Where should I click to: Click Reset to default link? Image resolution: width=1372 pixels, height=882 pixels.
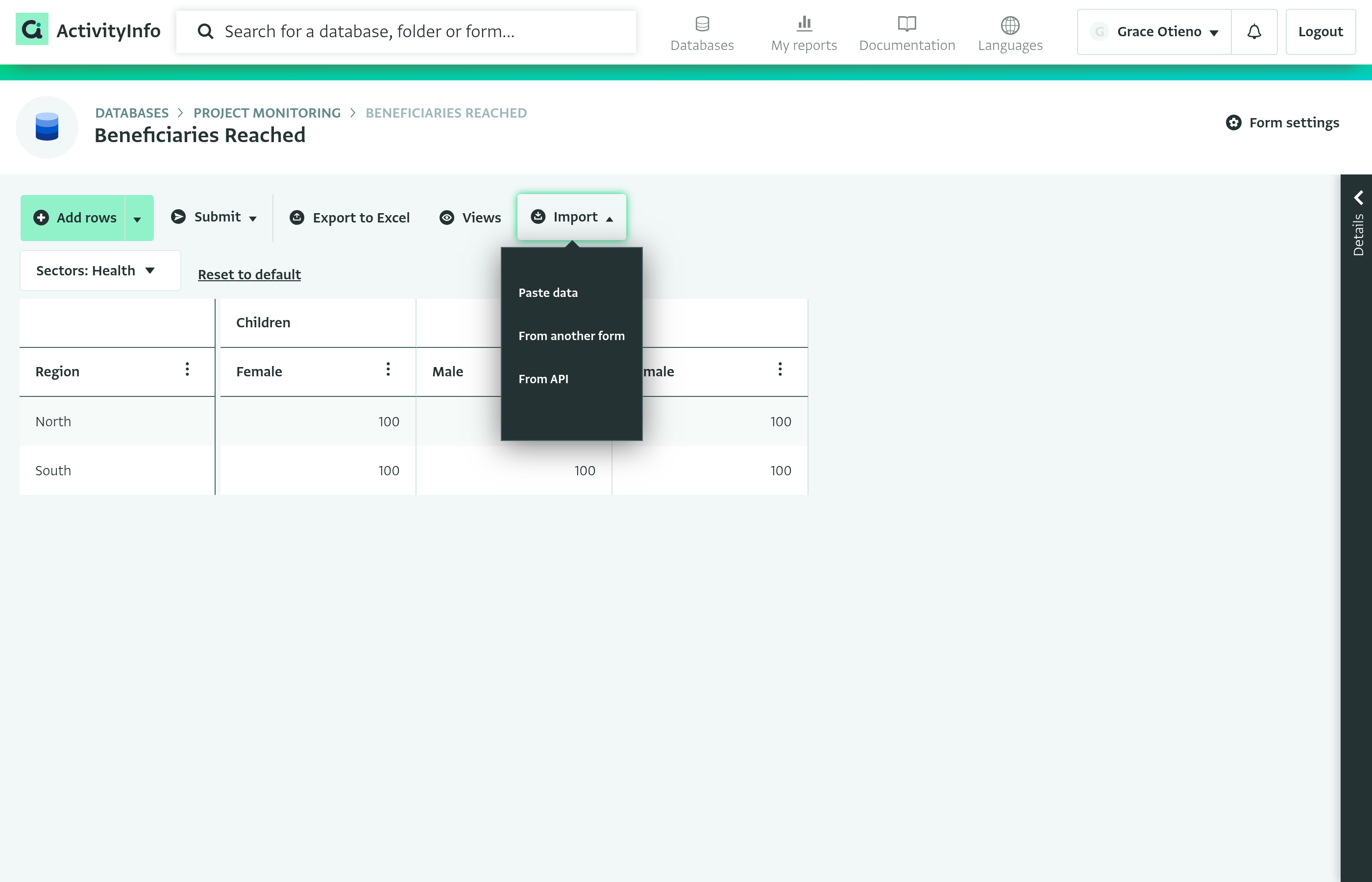(249, 274)
